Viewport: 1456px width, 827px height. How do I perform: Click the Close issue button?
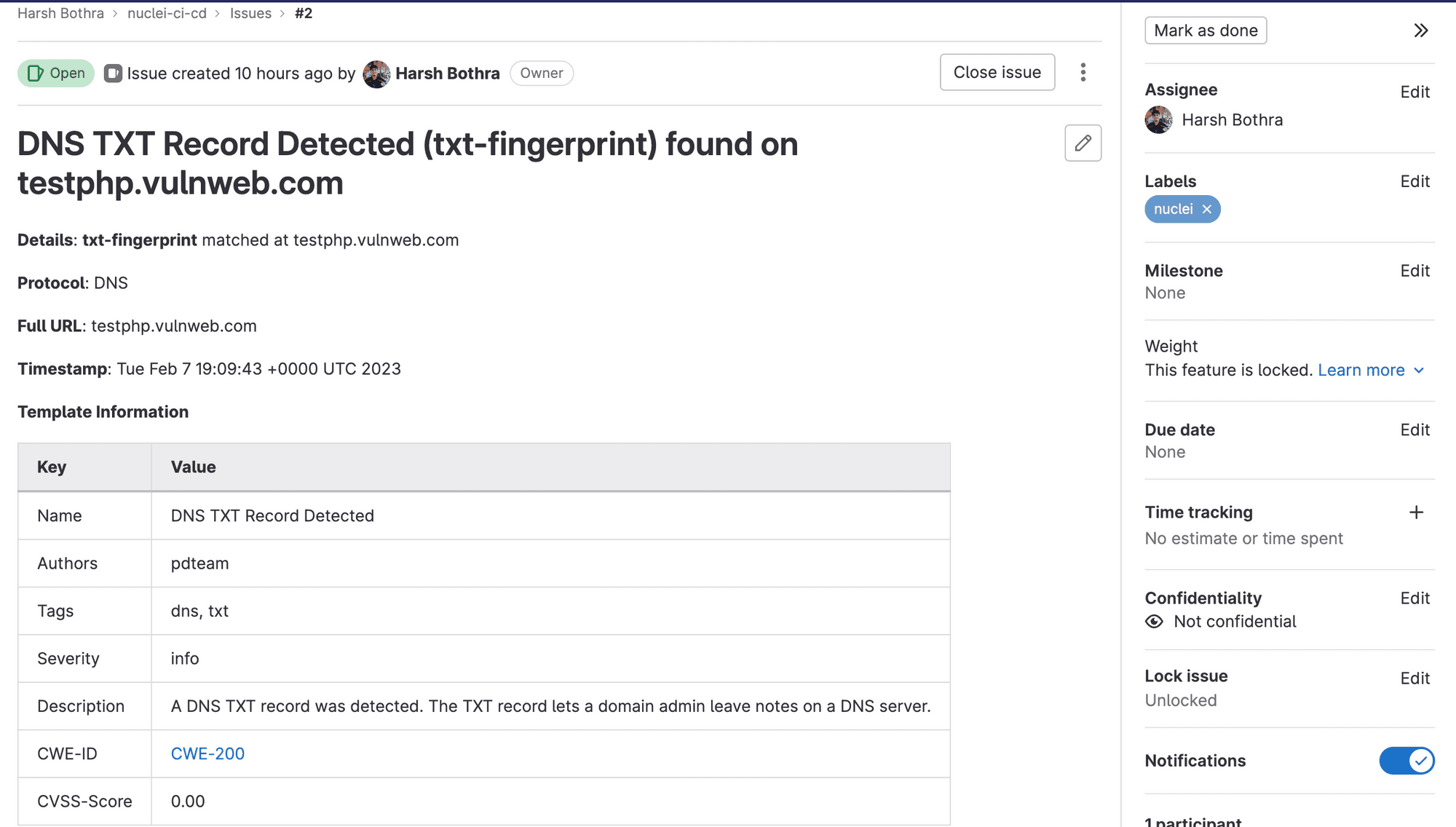(997, 72)
